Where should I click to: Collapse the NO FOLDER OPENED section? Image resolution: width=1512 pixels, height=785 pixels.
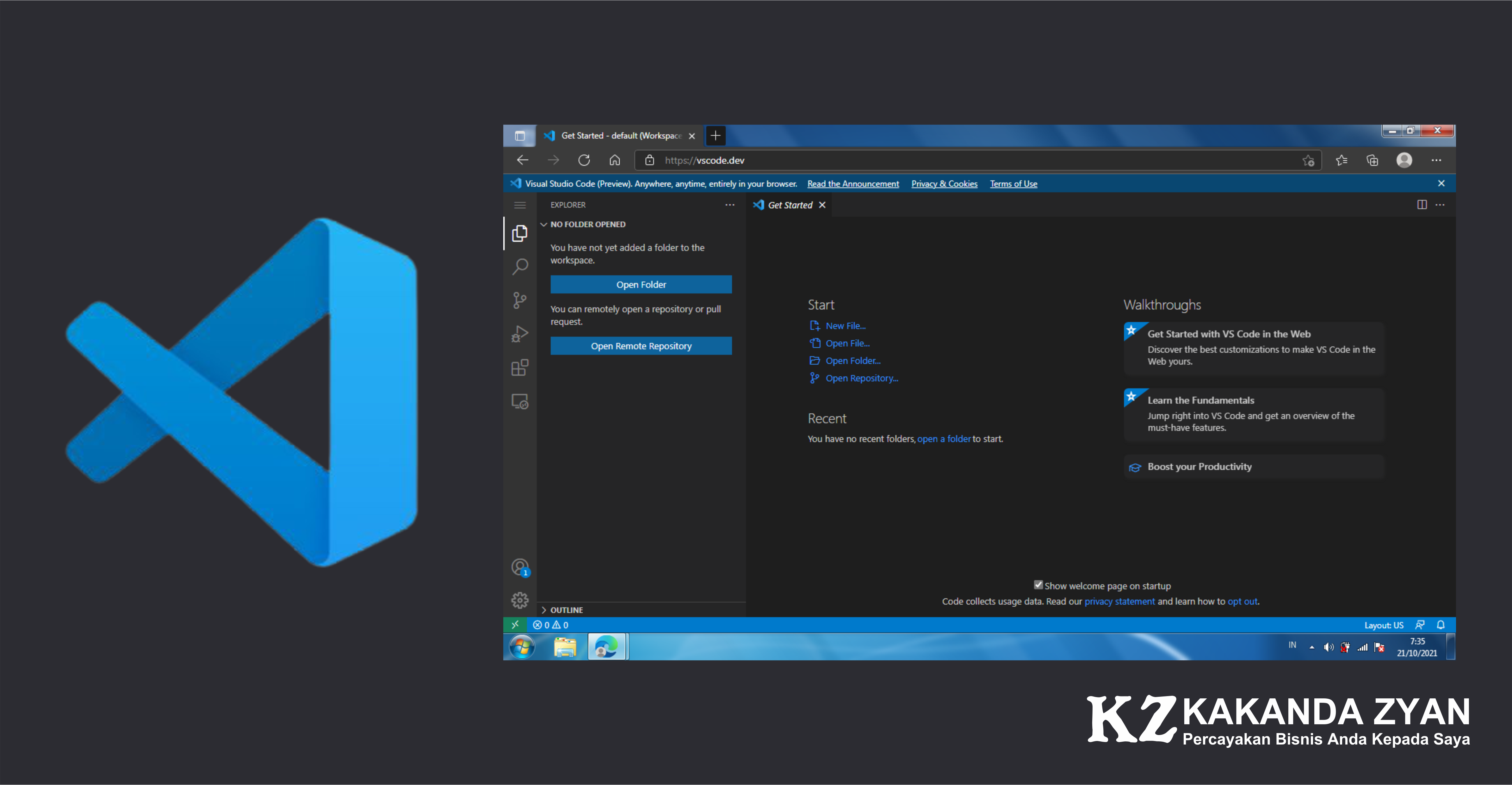coord(587,224)
